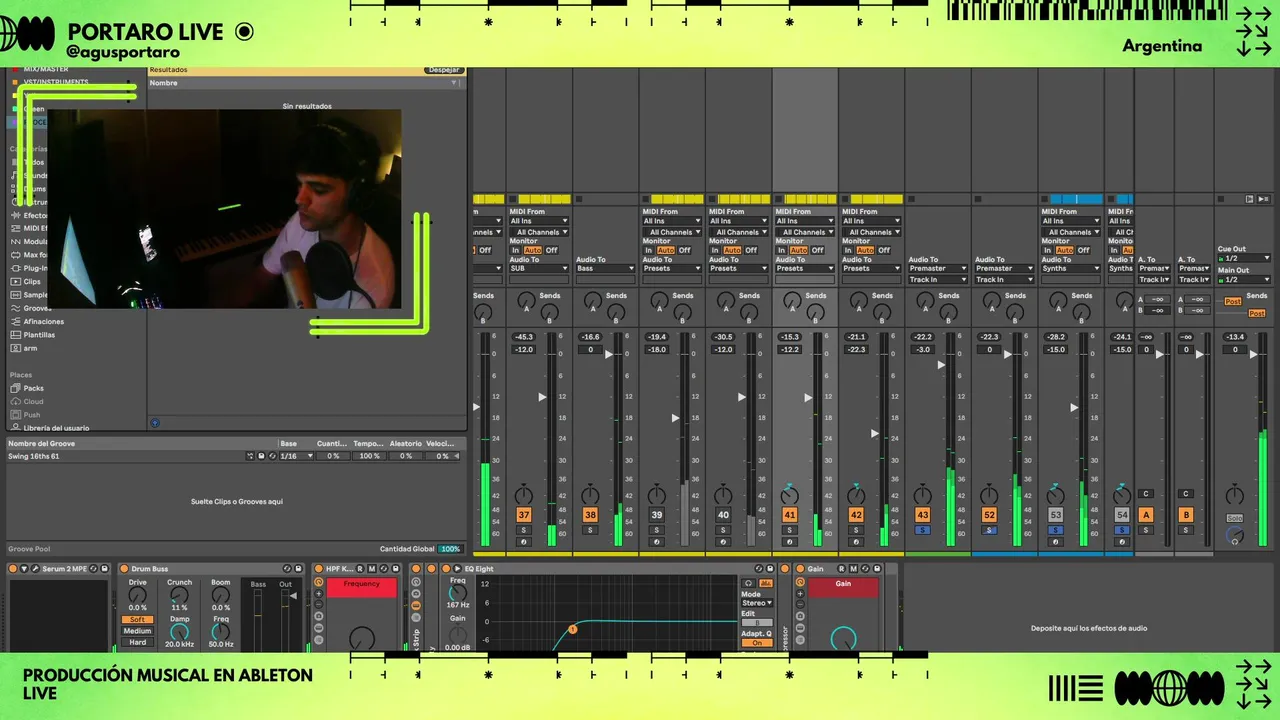Click red Frequency macro control

pyautogui.click(x=361, y=588)
